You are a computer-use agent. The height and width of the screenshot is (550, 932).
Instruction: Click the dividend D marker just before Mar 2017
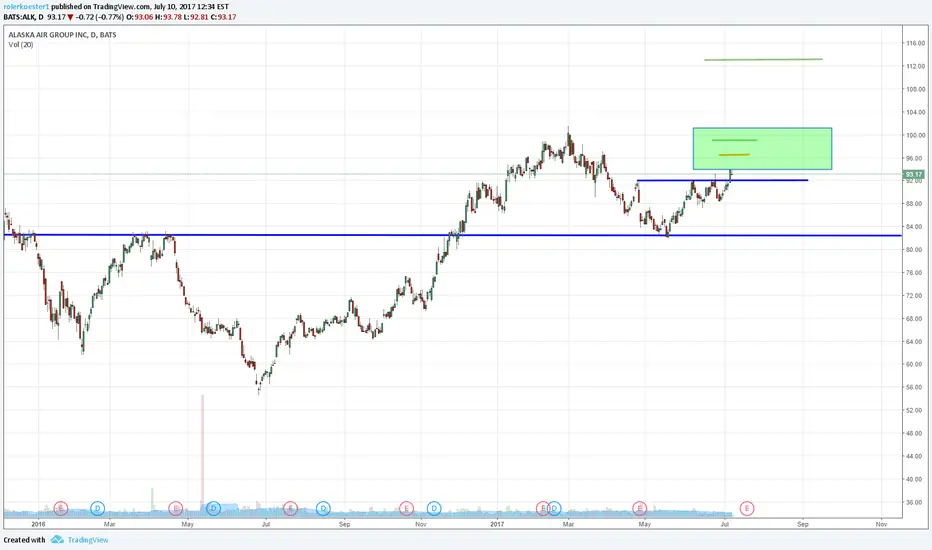point(555,508)
